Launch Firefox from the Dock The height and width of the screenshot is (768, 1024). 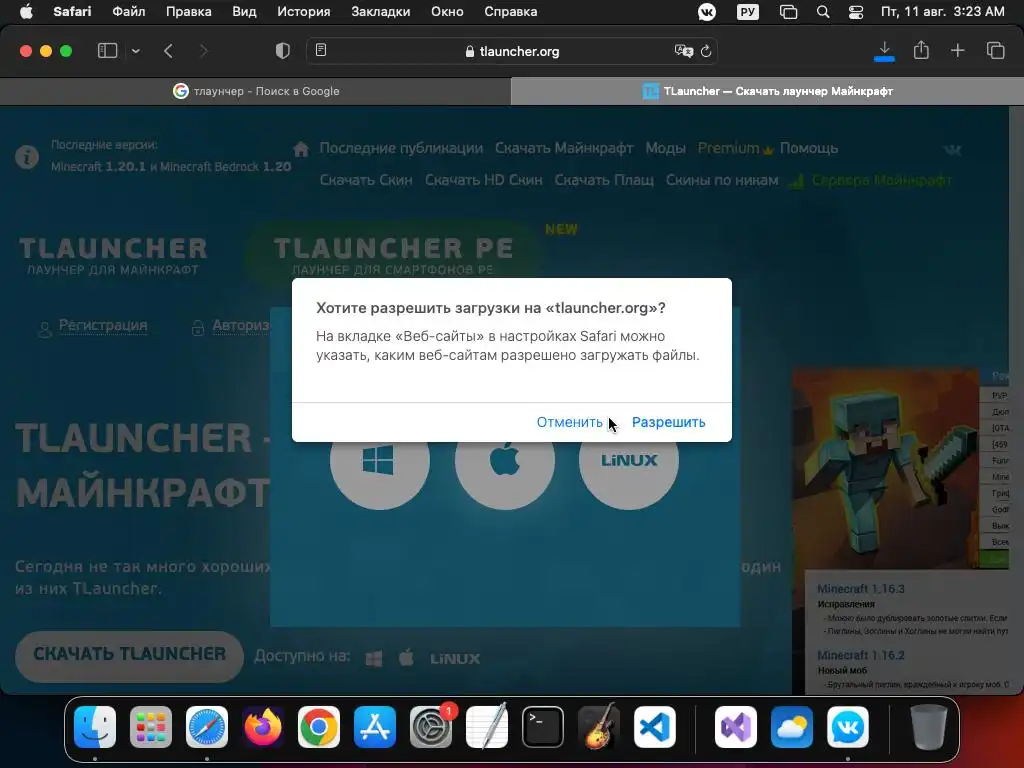coord(263,727)
